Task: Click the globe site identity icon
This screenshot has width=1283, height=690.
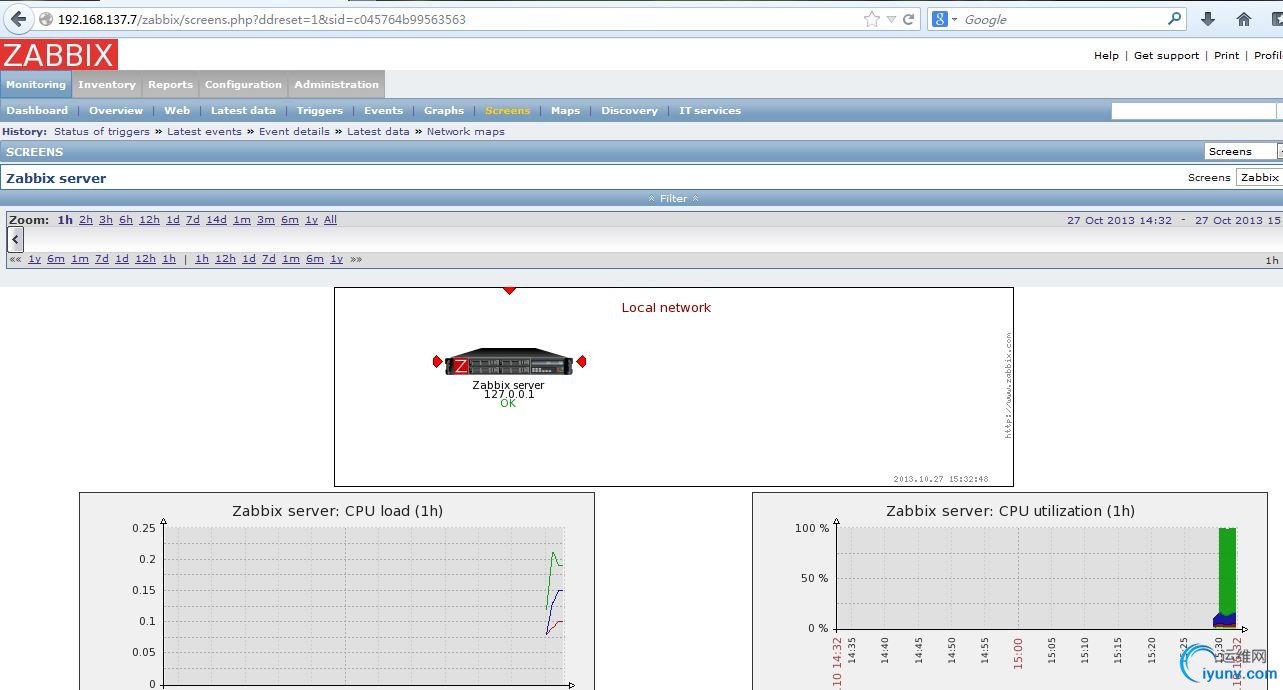Action: pos(46,19)
